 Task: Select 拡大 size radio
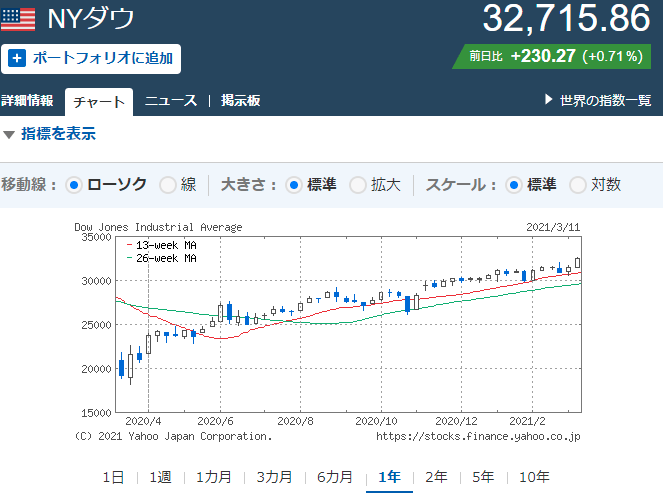[x=358, y=185]
